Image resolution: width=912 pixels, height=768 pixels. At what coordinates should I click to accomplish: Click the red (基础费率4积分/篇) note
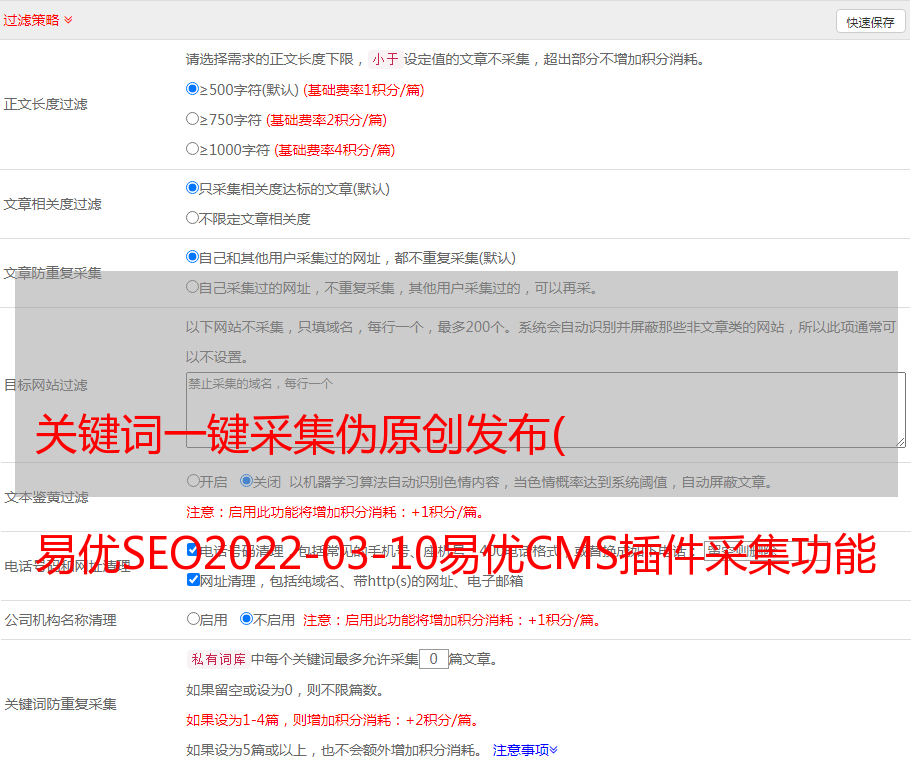click(335, 150)
